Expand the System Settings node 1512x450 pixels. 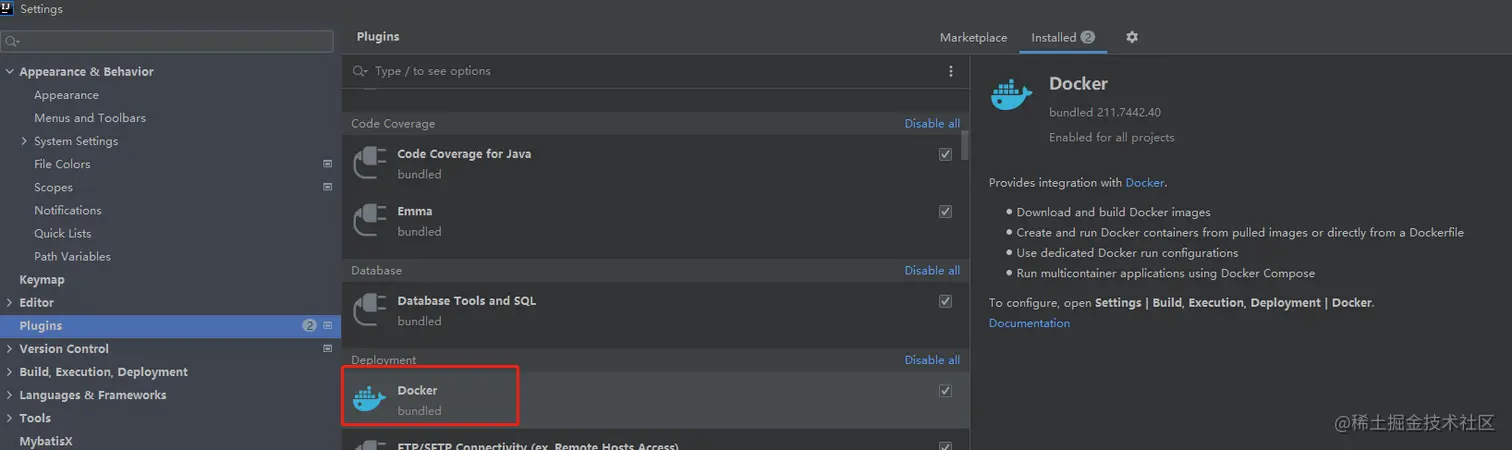pyautogui.click(x=24, y=141)
